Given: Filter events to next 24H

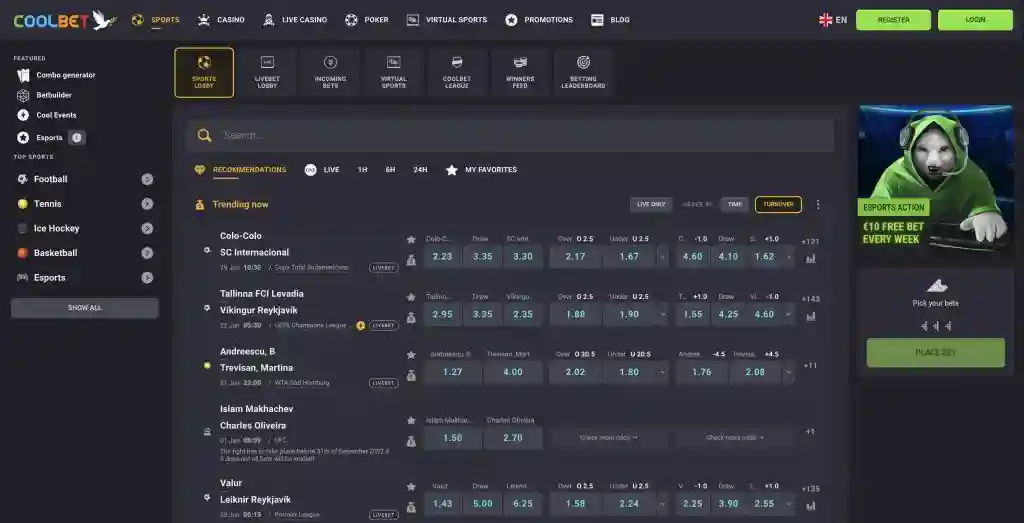Looking at the screenshot, I should tap(421, 170).
